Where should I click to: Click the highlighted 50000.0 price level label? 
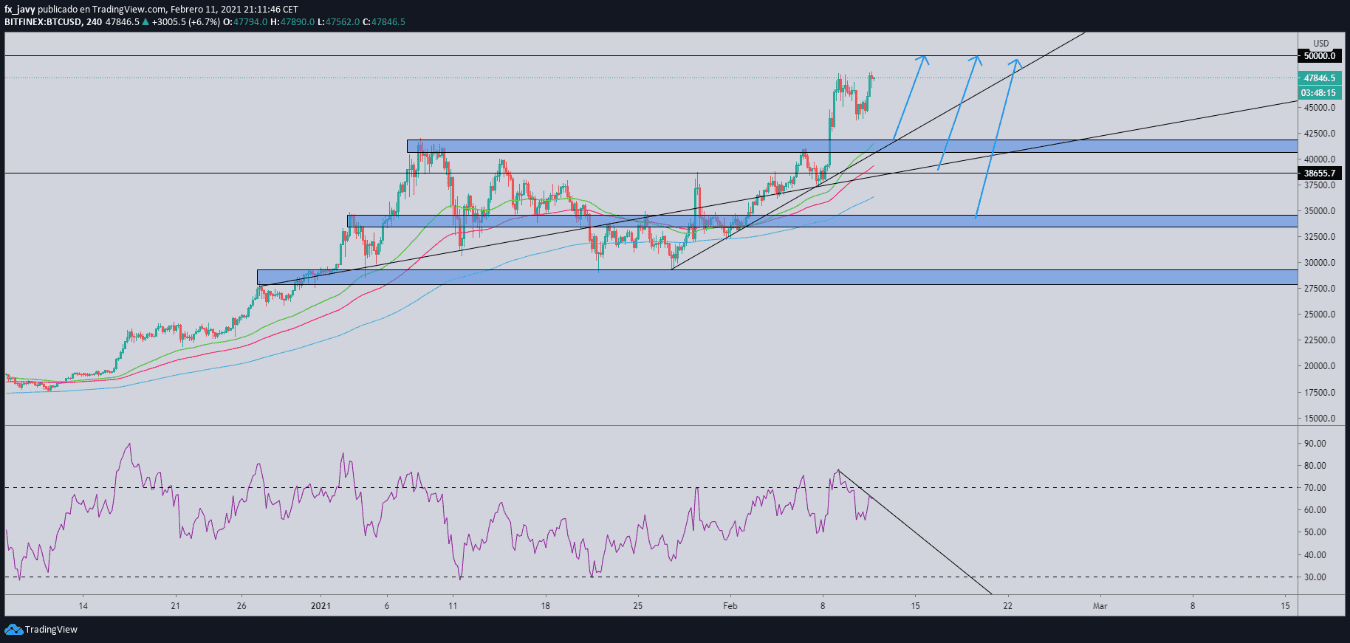(x=1318, y=56)
